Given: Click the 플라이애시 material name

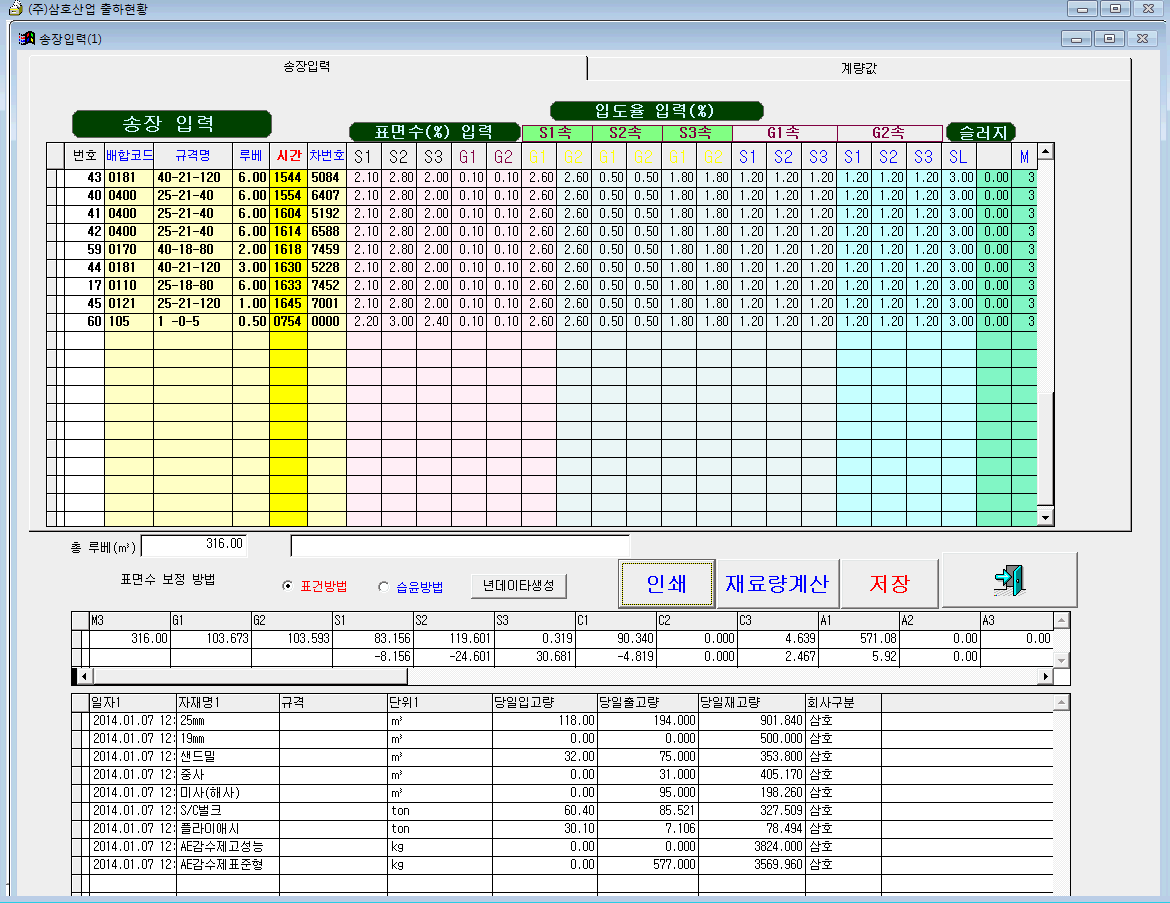Looking at the screenshot, I should pos(228,828).
